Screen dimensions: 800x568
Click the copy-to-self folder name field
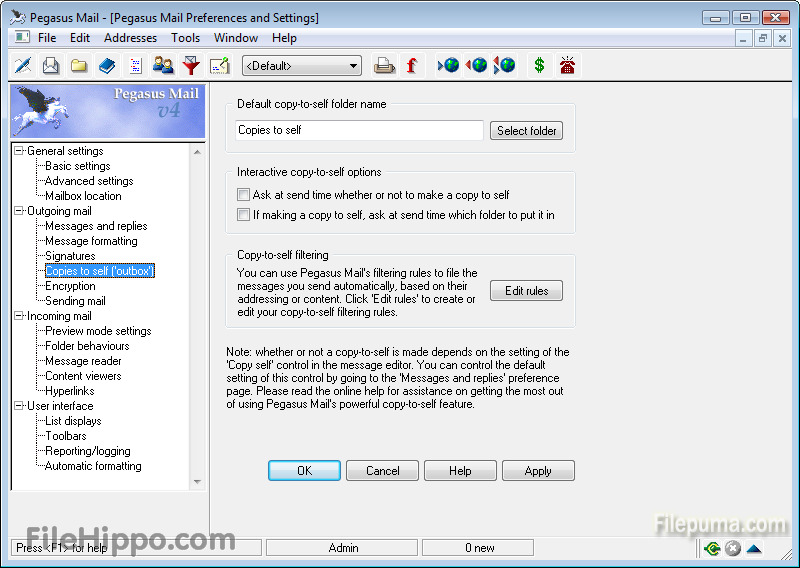pos(359,130)
